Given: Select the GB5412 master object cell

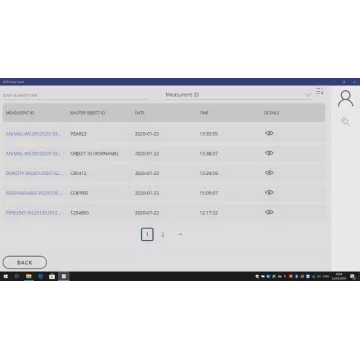Looking at the screenshot, I should pos(78,173).
